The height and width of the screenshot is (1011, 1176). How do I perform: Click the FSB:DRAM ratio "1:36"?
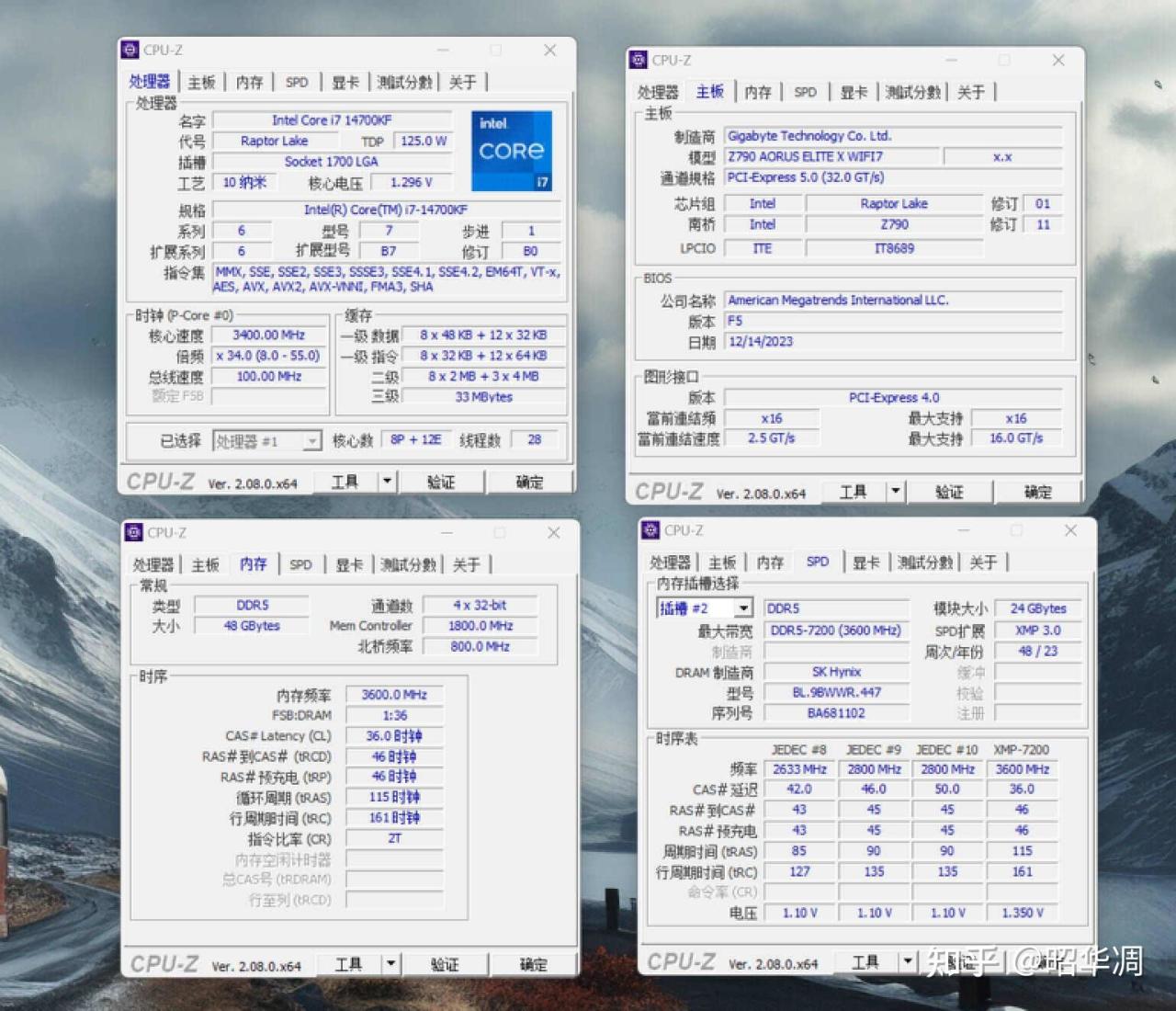(394, 715)
